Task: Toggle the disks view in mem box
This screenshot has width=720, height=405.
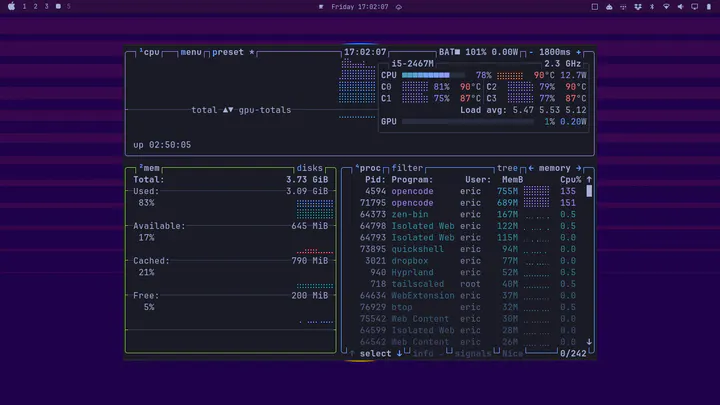Action: coord(309,168)
